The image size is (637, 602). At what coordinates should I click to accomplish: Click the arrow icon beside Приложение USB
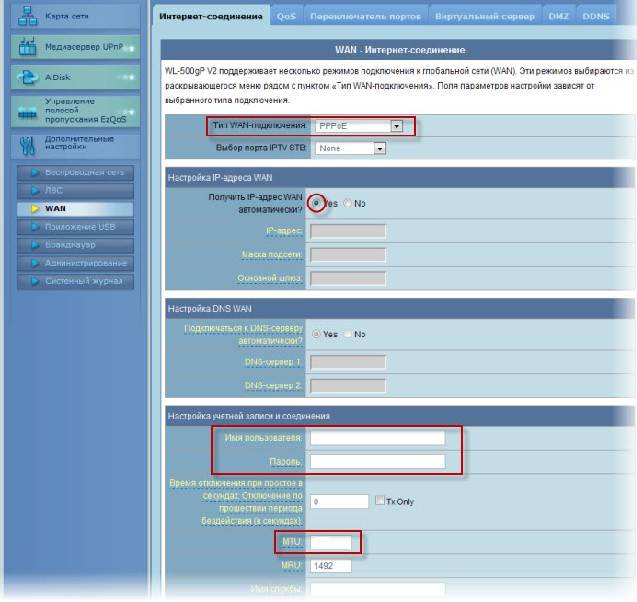(35, 227)
